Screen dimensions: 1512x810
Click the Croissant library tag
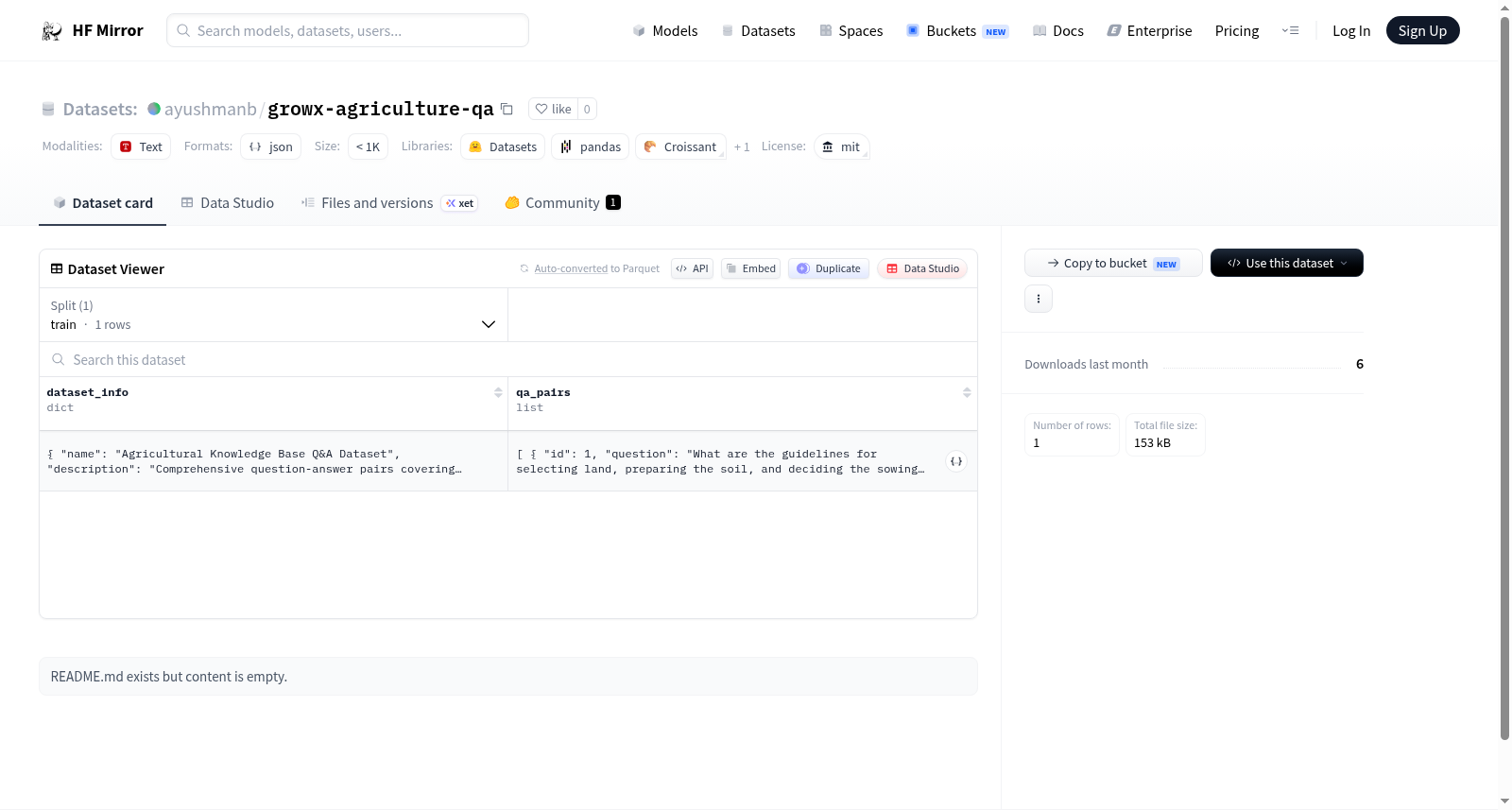pyautogui.click(x=680, y=146)
